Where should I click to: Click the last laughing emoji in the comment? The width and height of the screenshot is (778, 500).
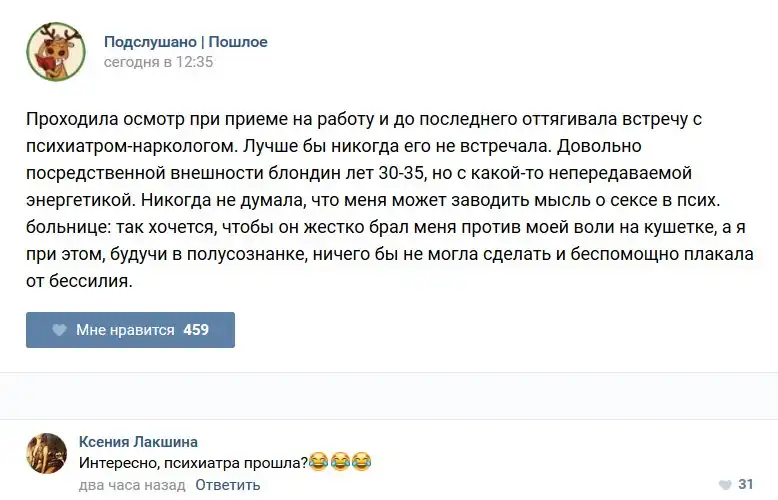coord(361,462)
